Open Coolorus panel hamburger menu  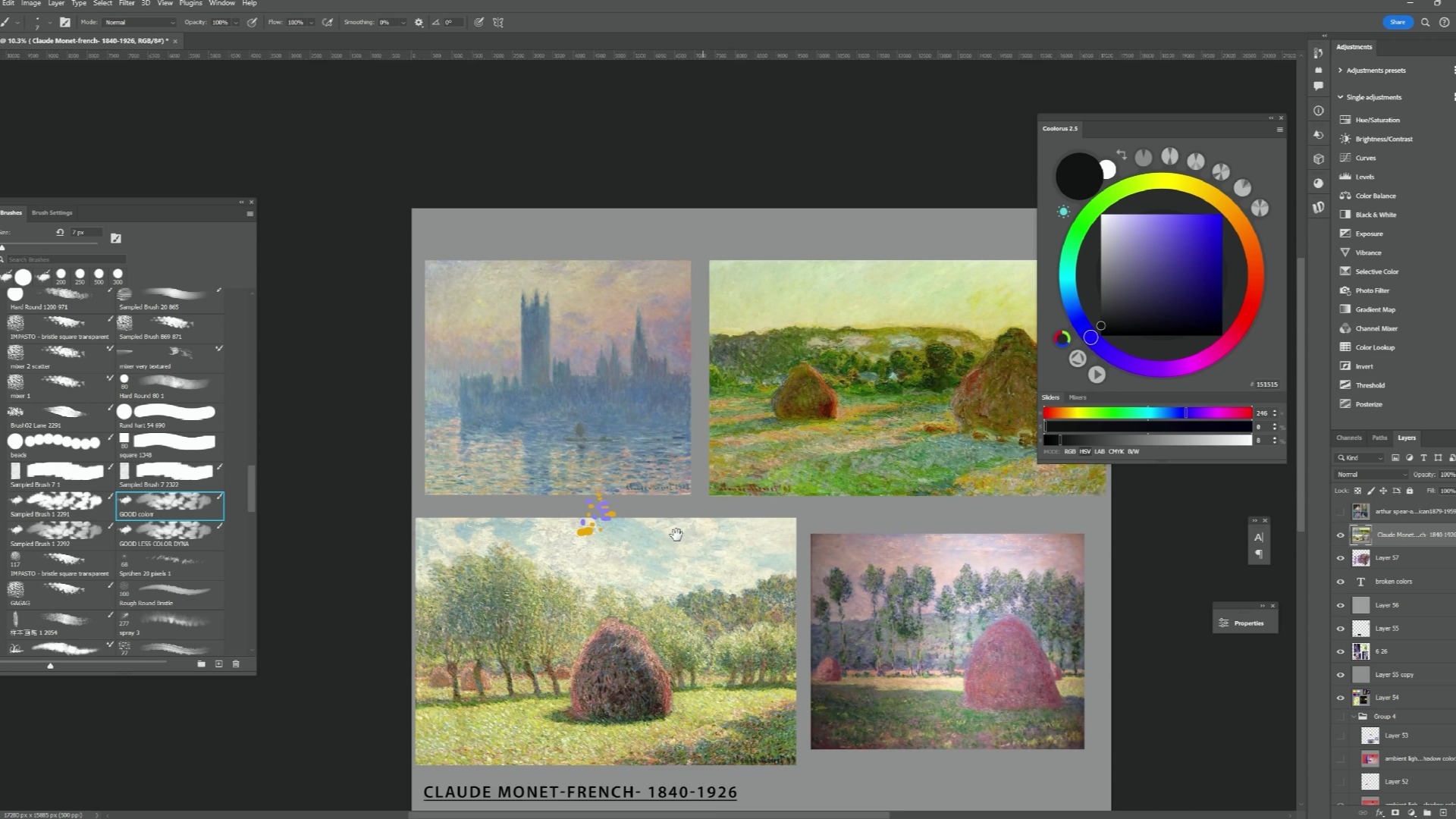pos(1279,130)
